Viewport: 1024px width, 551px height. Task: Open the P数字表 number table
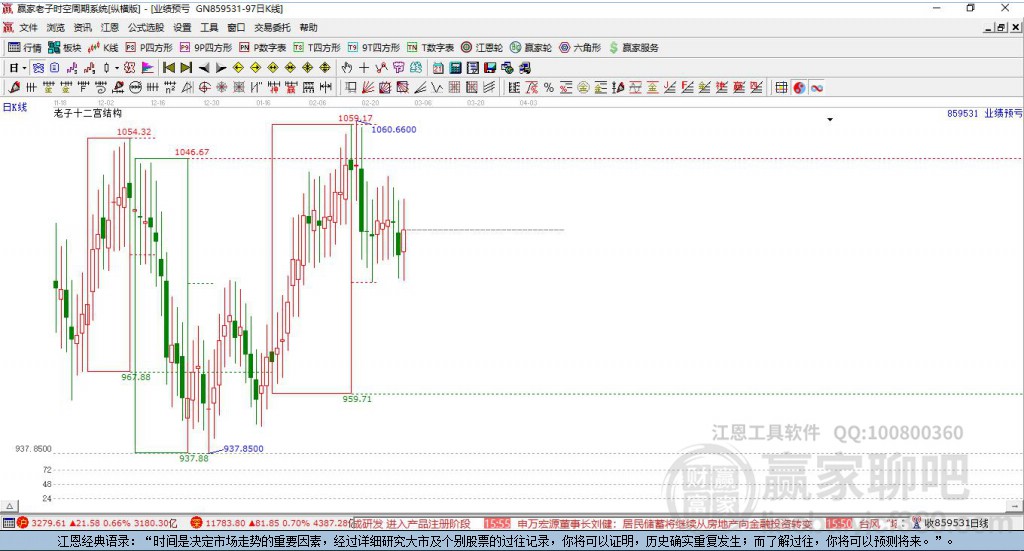pos(263,48)
